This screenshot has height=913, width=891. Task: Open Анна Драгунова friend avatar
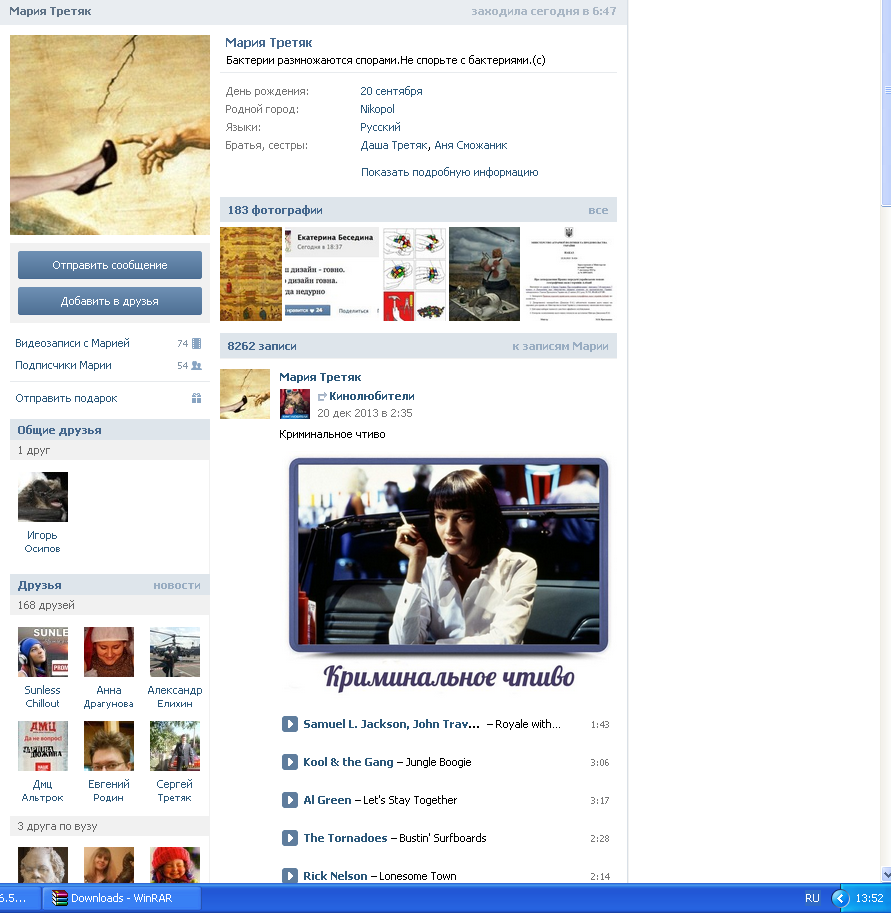point(109,652)
